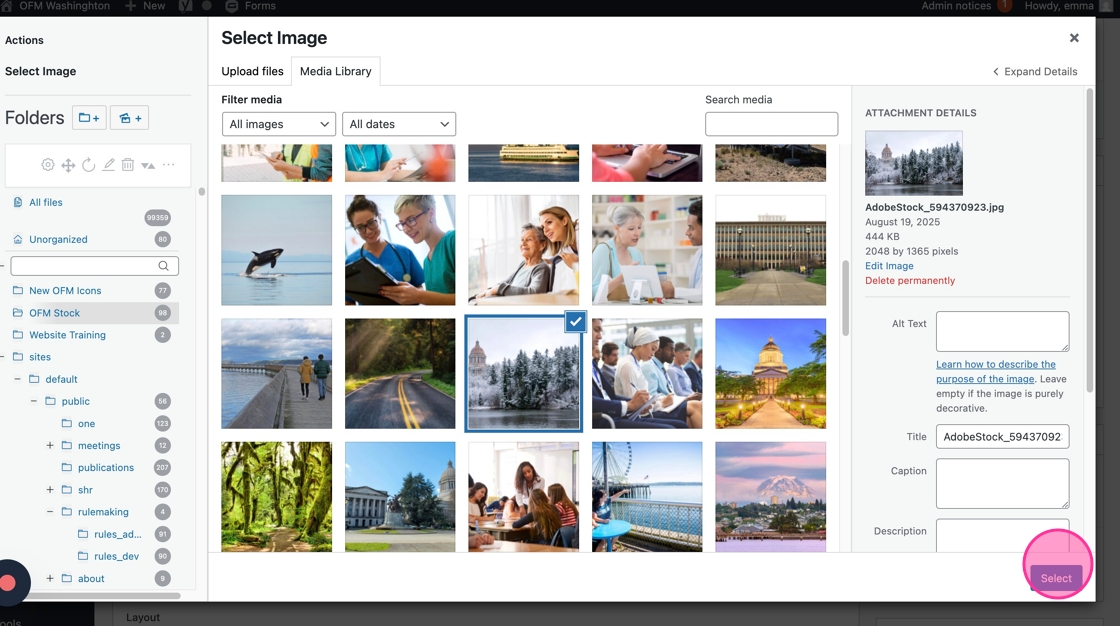Open the New OFM Icons folder
The height and width of the screenshot is (626, 1120).
click(x=65, y=291)
